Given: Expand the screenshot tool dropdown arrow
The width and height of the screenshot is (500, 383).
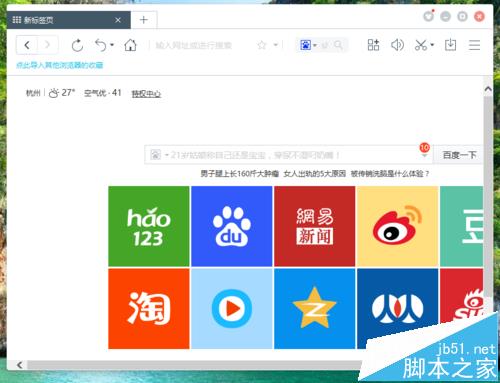Looking at the screenshot, I should [x=432, y=45].
